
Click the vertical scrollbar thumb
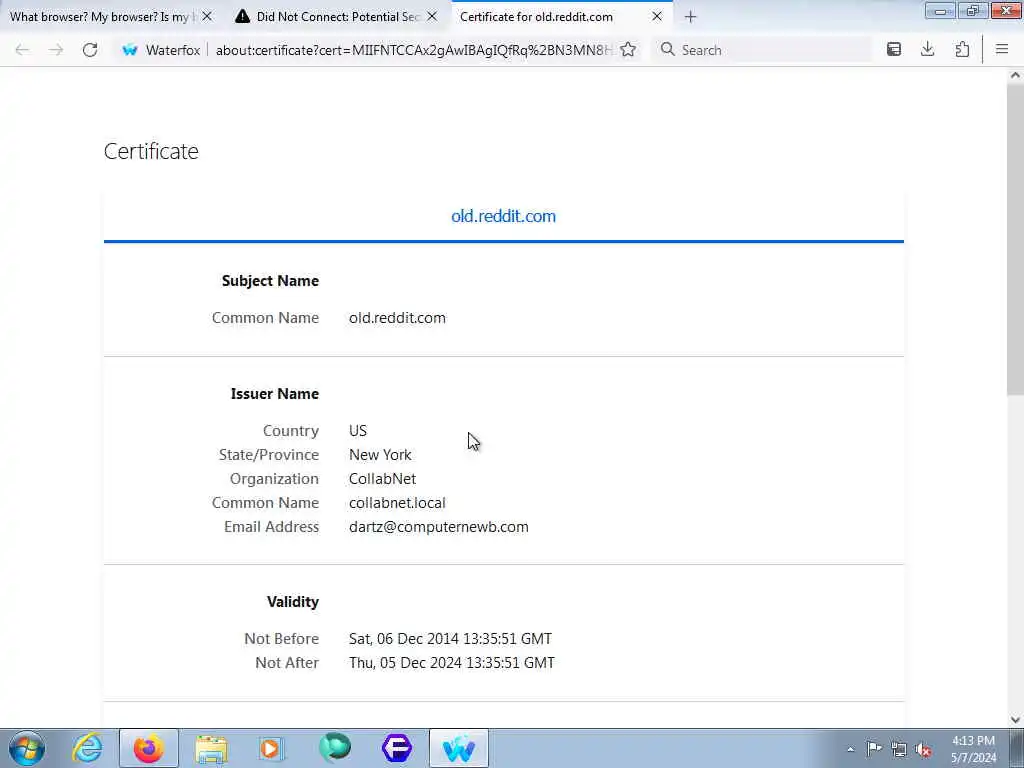(x=1015, y=240)
